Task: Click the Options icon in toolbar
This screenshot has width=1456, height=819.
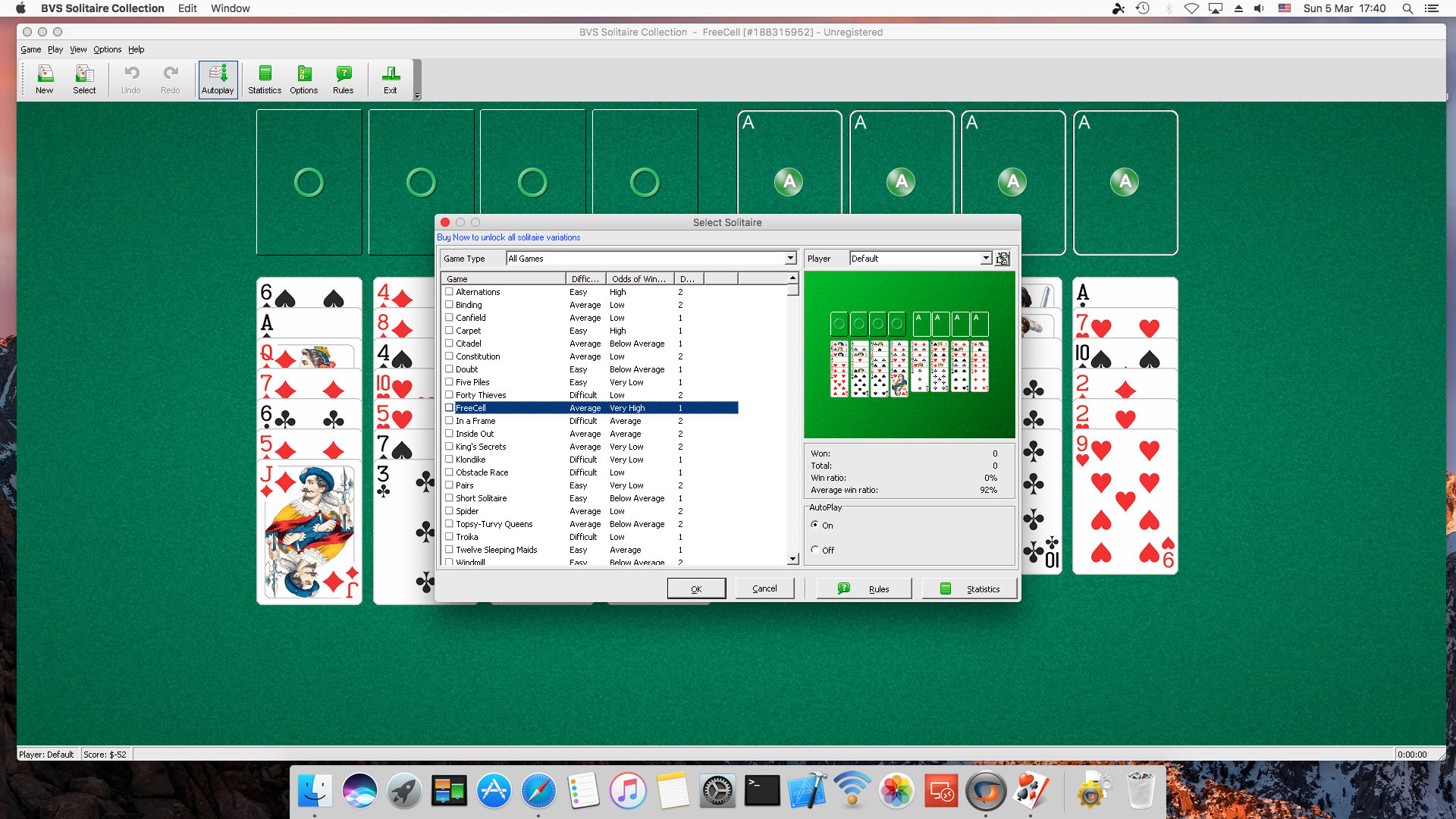Action: coord(304,79)
